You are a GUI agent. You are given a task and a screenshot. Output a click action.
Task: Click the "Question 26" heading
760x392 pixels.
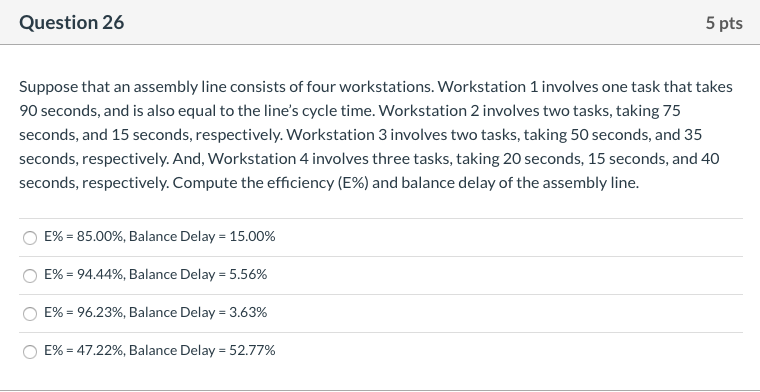pos(72,22)
